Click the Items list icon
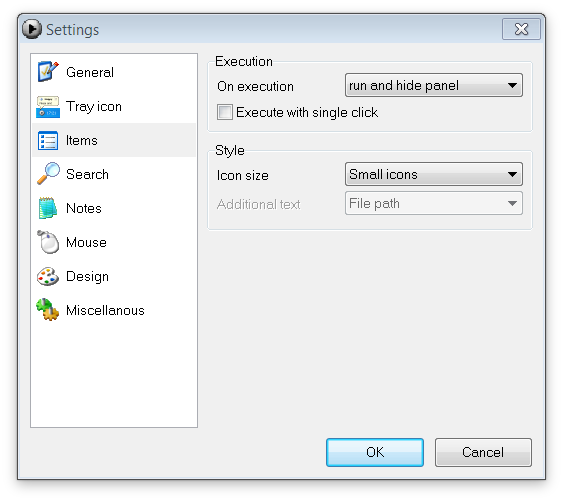This screenshot has width=563, height=501. point(48,140)
